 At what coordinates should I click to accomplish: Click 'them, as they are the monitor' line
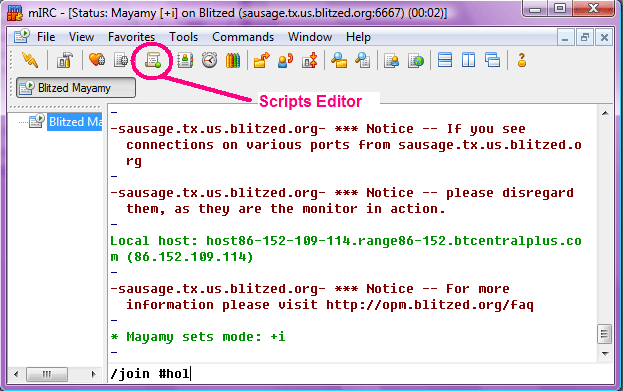click(x=286, y=209)
